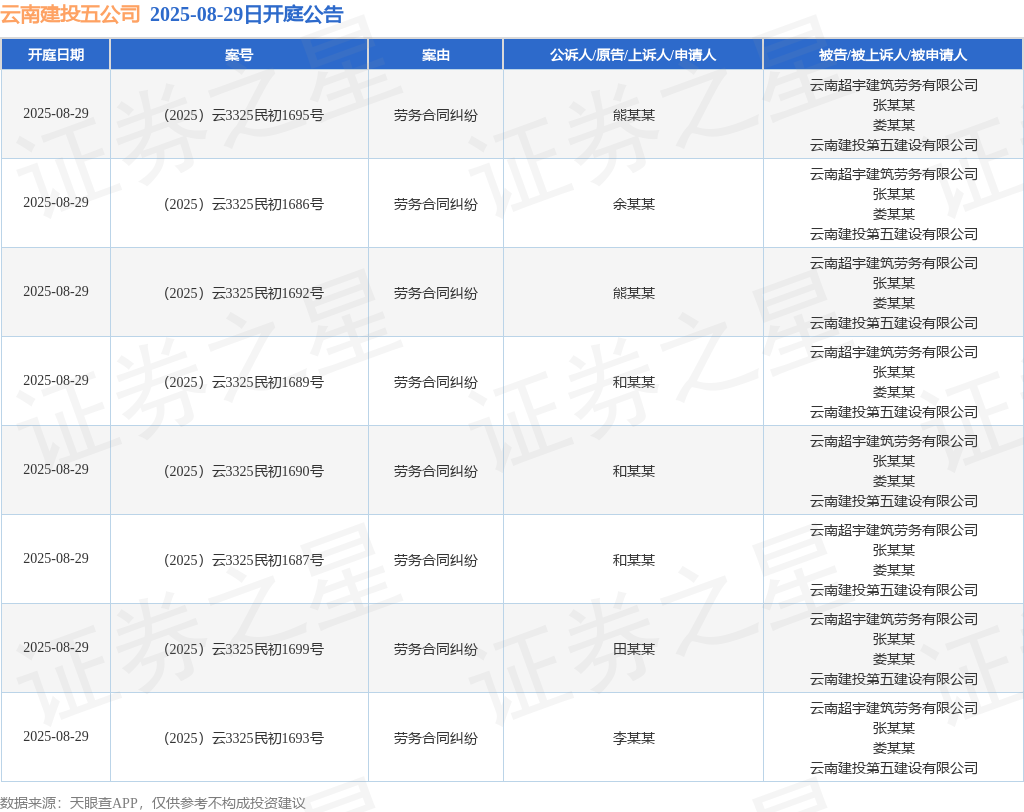
Task: Click plaintiff 和某某 in the 1689号 row
Action: pyautogui.click(x=633, y=382)
